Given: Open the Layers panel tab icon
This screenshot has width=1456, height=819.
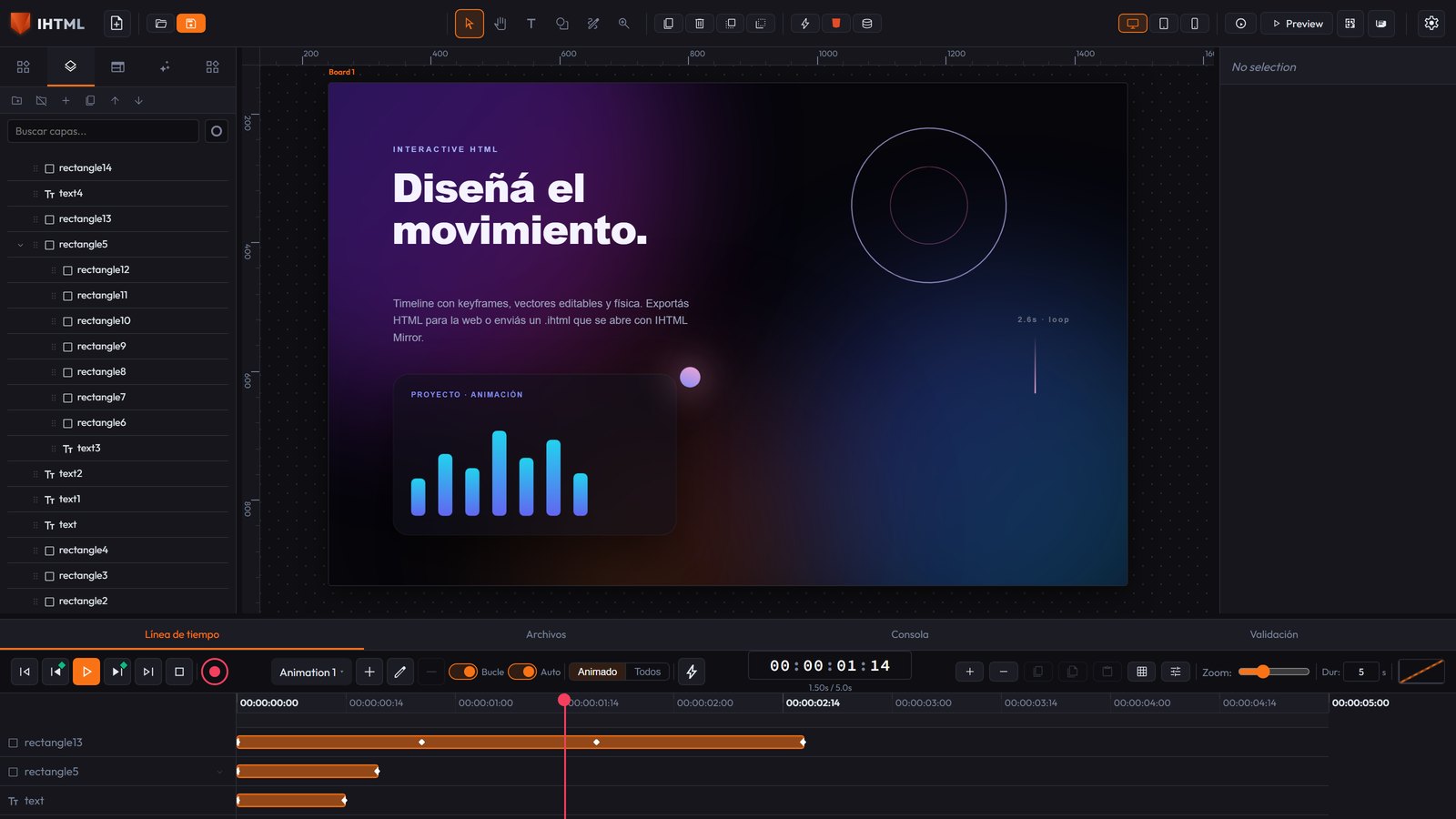Looking at the screenshot, I should click(70, 66).
